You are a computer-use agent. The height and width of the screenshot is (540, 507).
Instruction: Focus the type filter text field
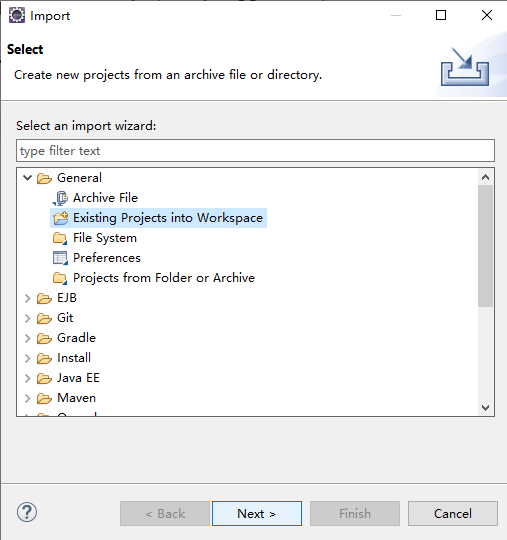point(256,151)
